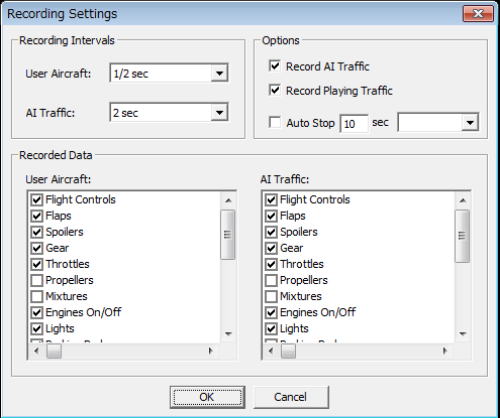500x418 pixels.
Task: Enable the Auto Stop checkbox
Action: [274, 122]
